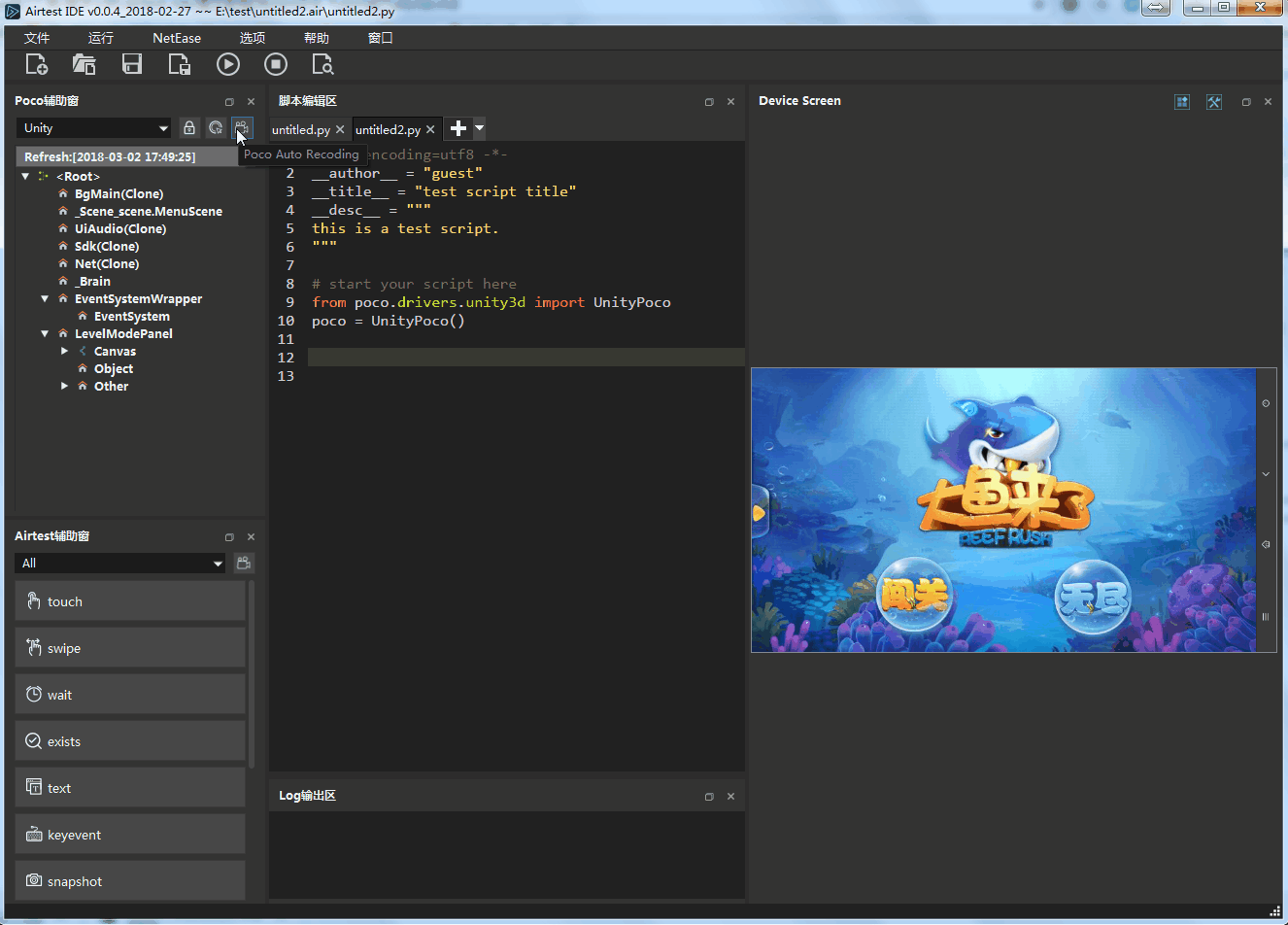Select _Scene_scene.MenuScene node
This screenshot has width=1288, height=925.
(149, 211)
